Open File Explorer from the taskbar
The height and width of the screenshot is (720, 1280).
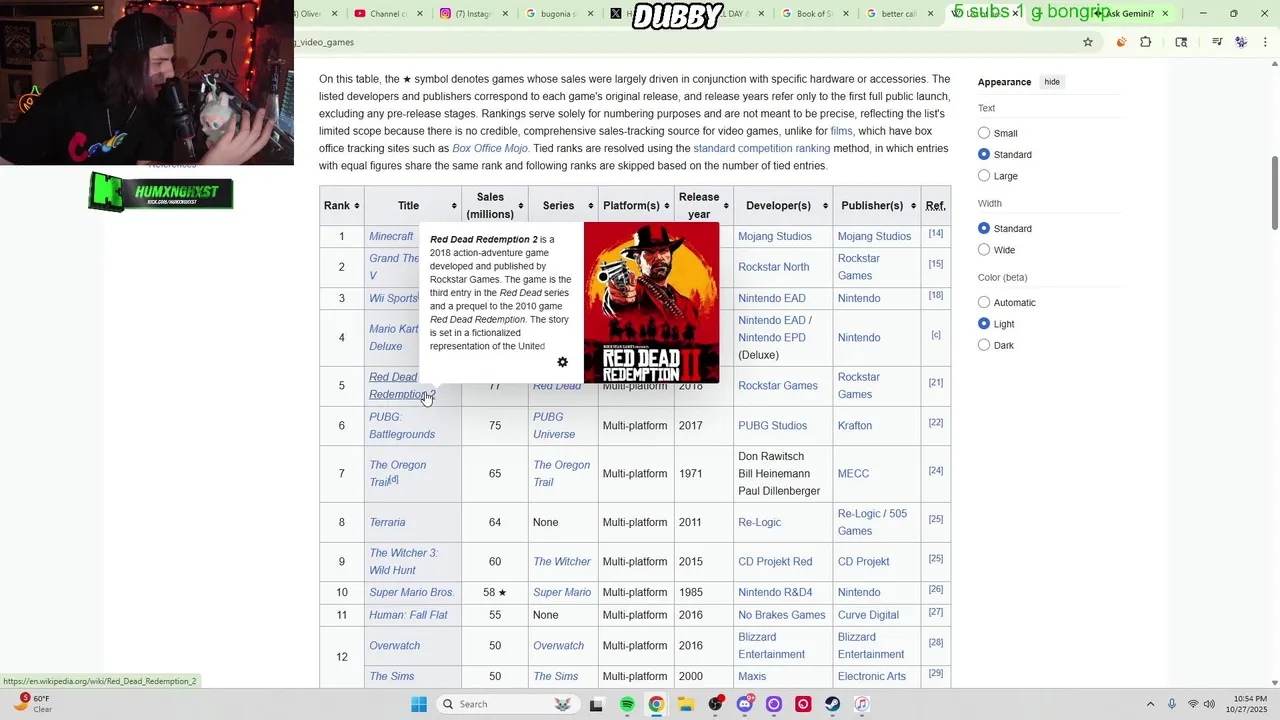(686, 704)
